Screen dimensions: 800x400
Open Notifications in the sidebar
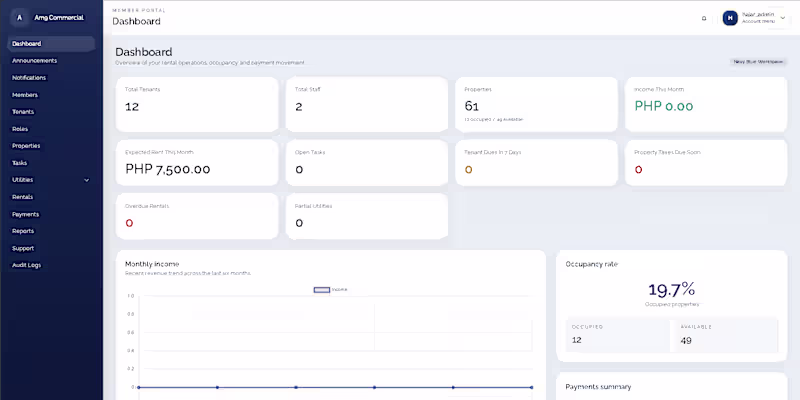coord(29,78)
